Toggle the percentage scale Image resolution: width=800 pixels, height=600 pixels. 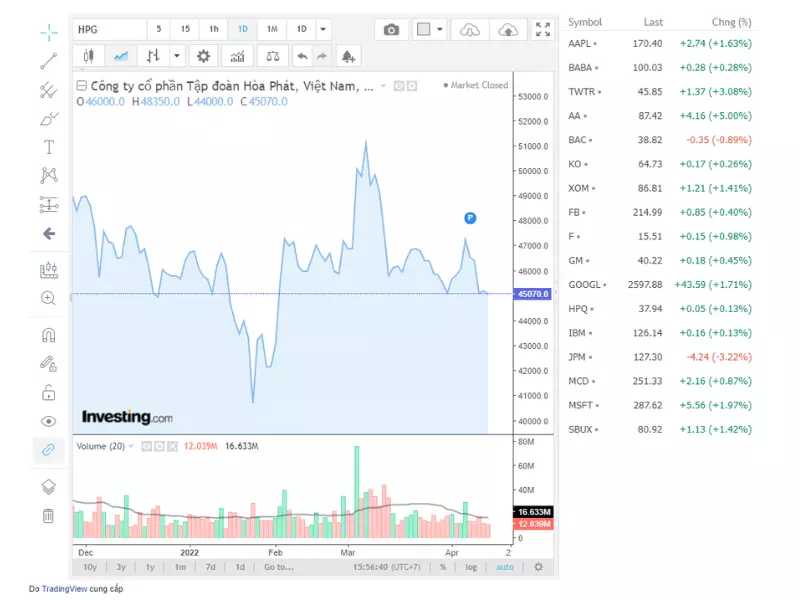click(442, 567)
